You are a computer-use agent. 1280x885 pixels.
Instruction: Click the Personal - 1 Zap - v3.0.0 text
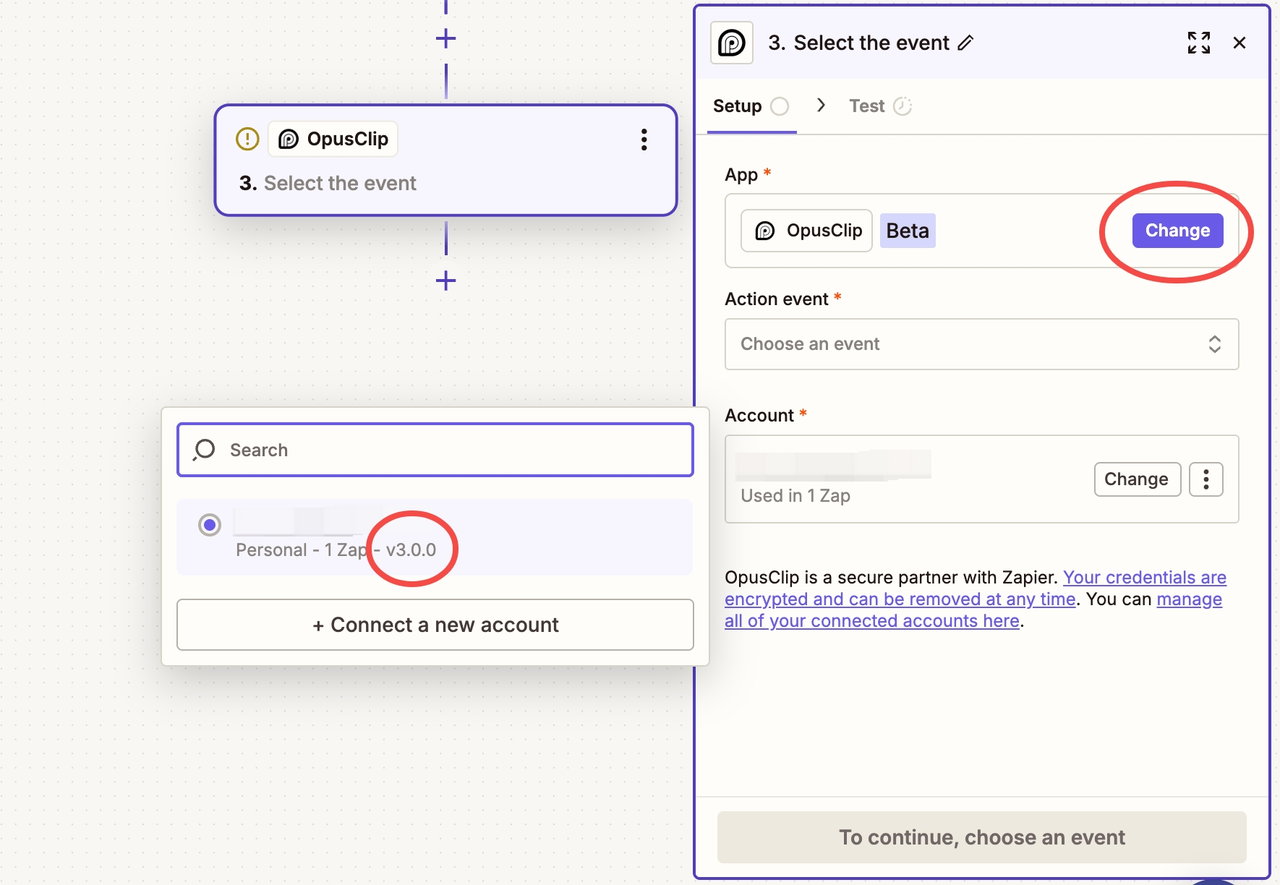point(336,550)
